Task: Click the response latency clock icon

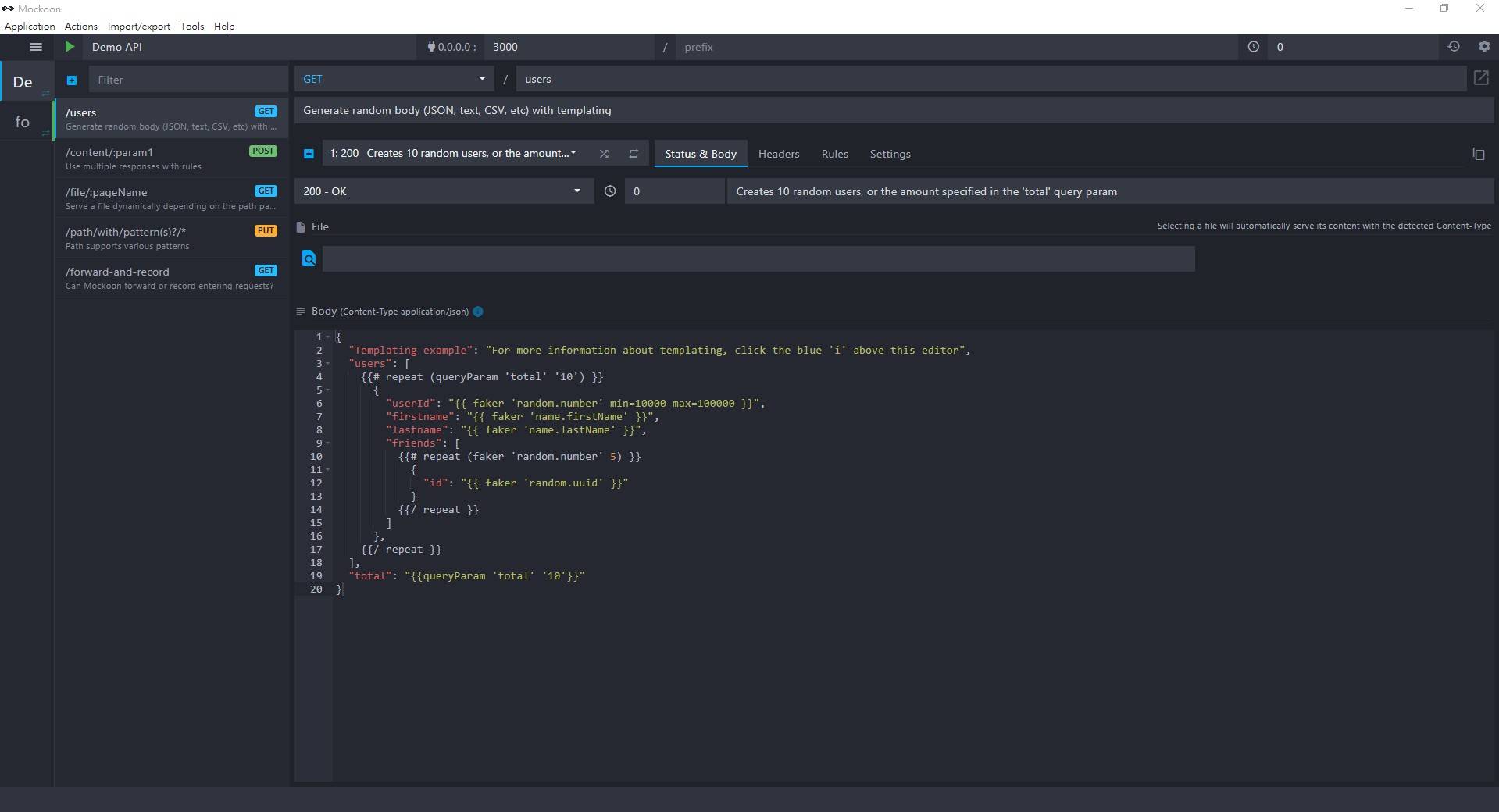Action: (x=610, y=191)
